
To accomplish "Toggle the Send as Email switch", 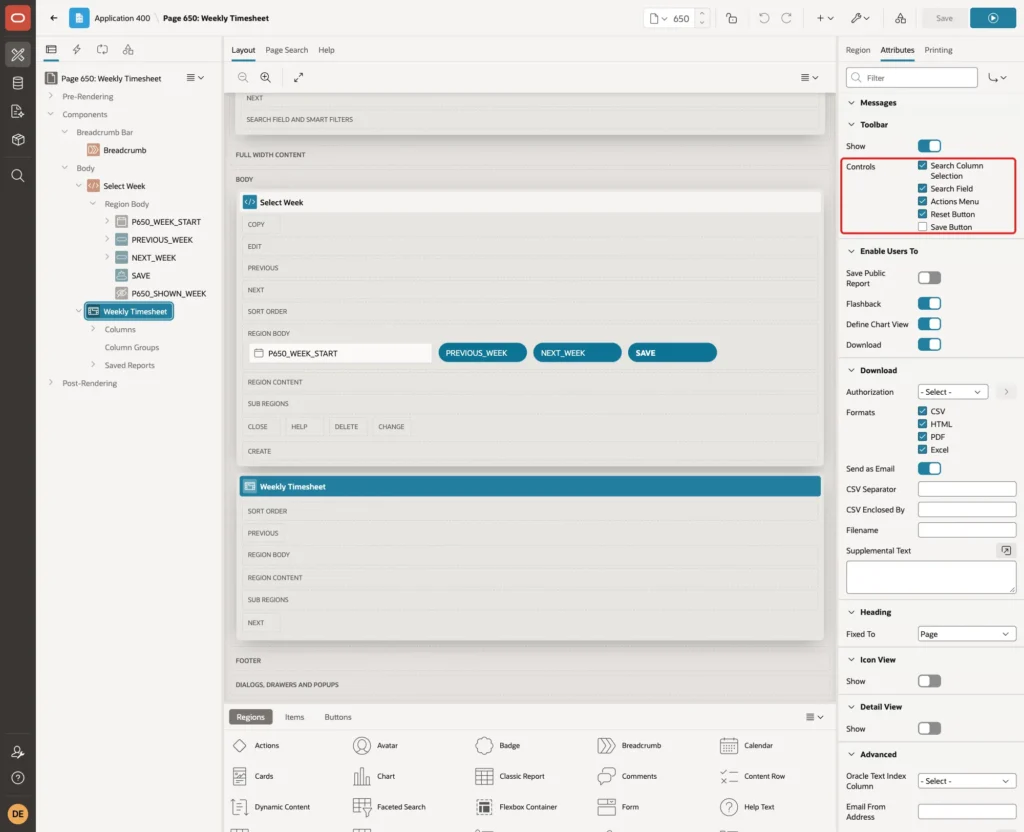I will [929, 468].
